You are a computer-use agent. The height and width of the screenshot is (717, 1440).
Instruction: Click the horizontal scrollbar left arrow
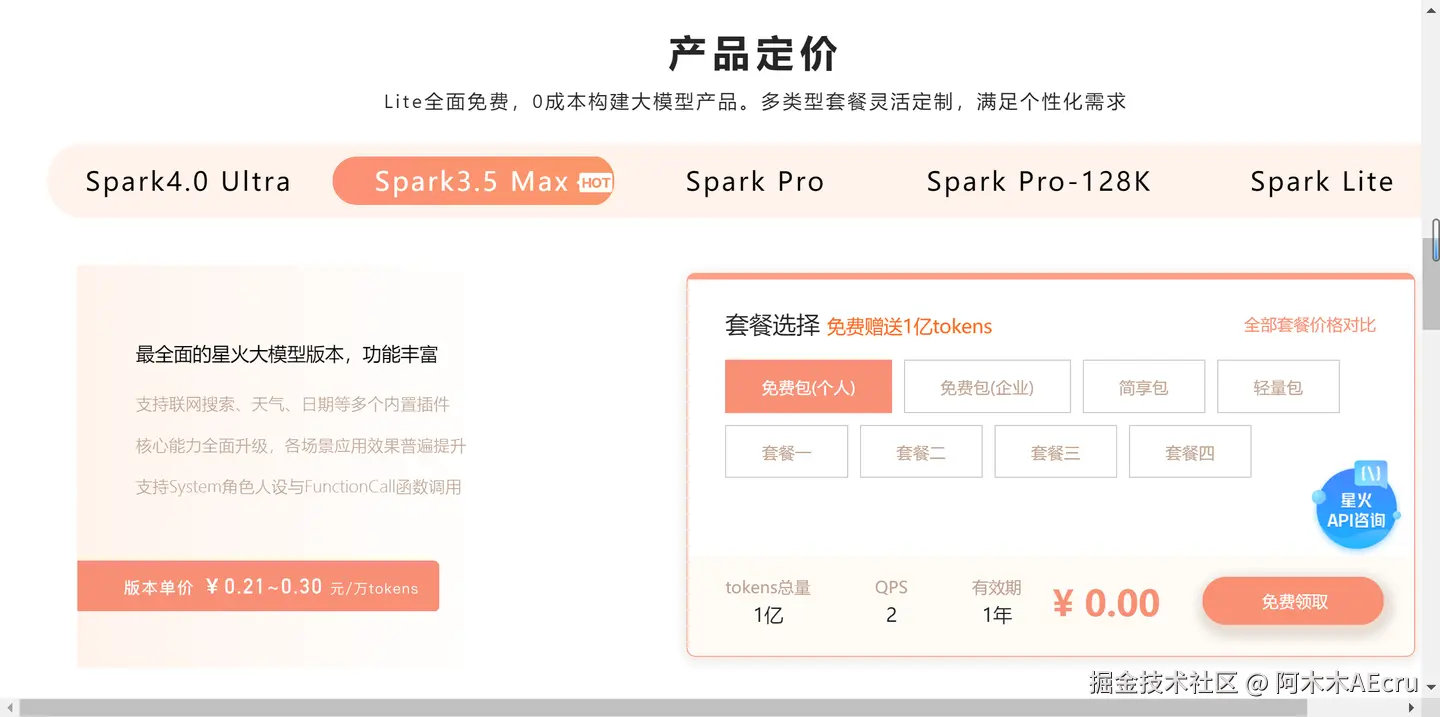click(9, 708)
